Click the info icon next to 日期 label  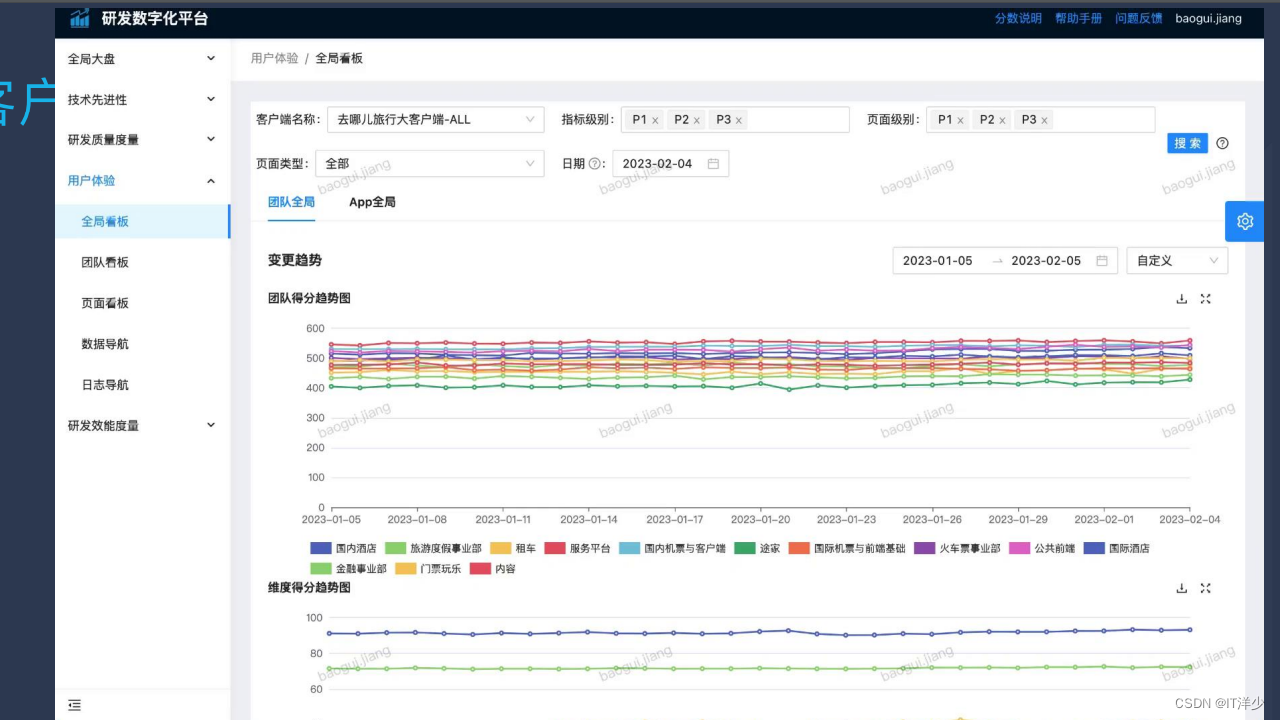pos(595,164)
